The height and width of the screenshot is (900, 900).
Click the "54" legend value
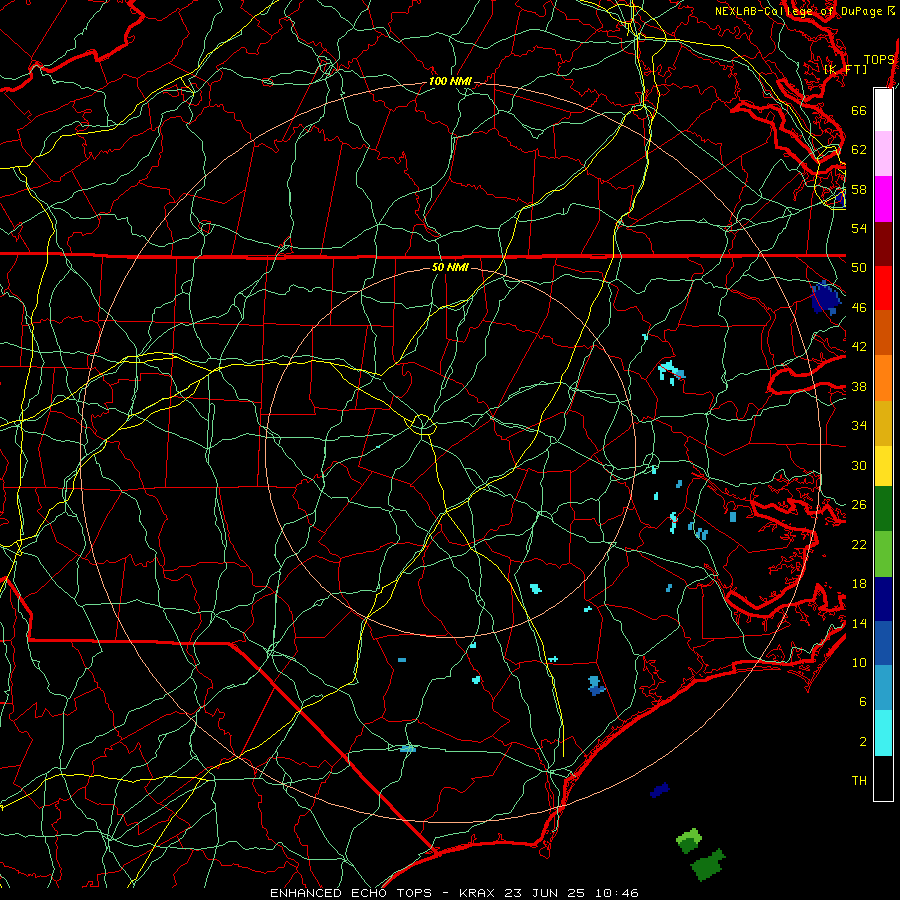pyautogui.click(x=859, y=228)
